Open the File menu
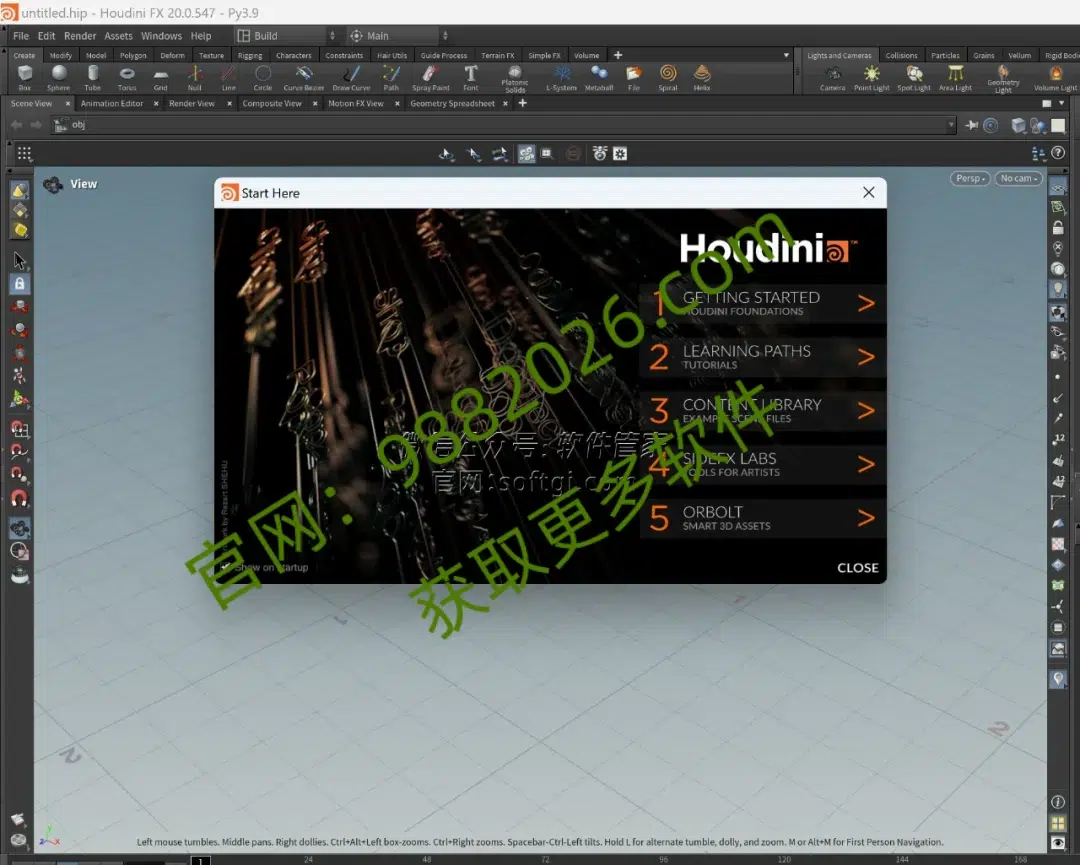The image size is (1080, 865). coord(21,36)
